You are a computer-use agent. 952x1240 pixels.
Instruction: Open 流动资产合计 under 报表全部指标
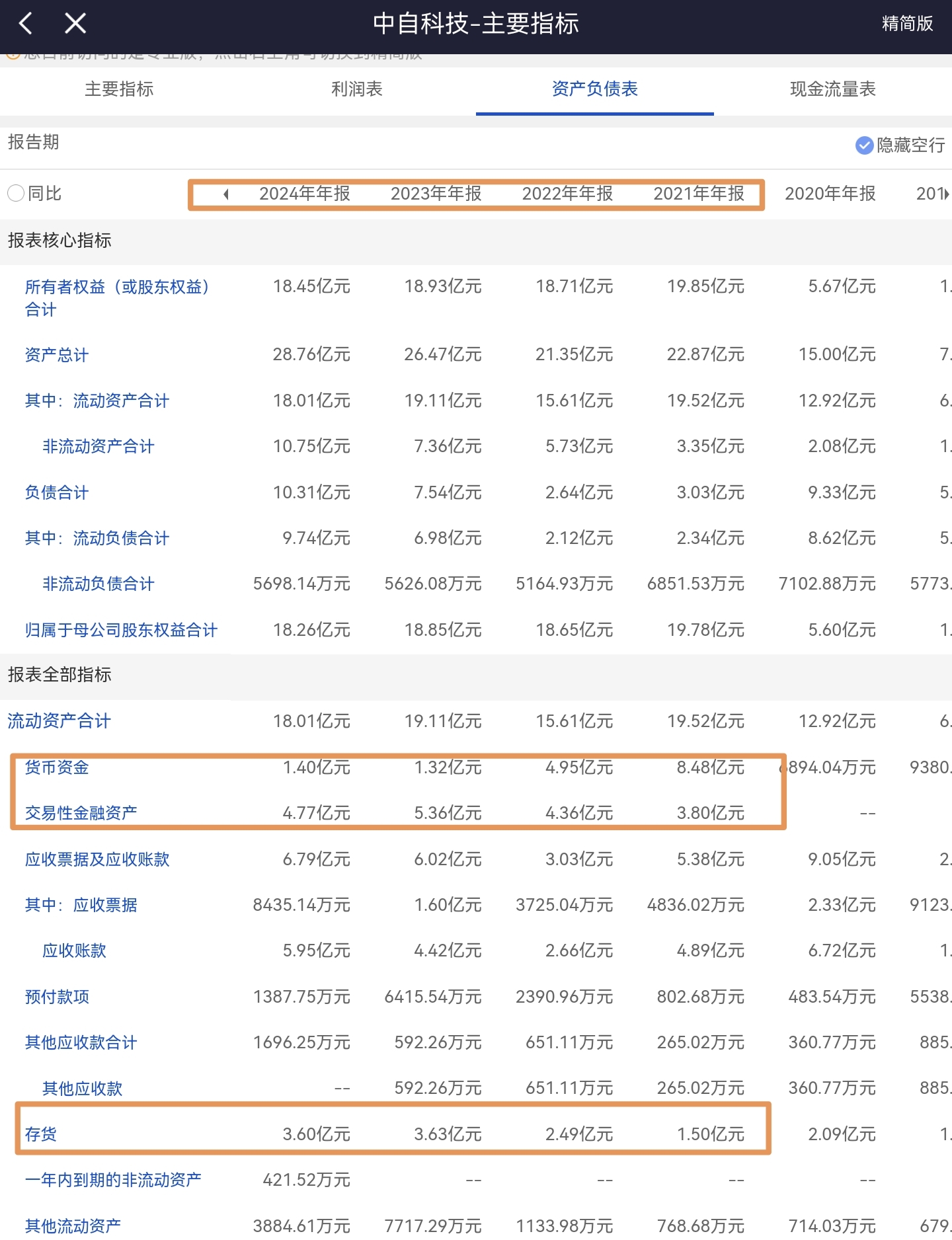(x=59, y=721)
